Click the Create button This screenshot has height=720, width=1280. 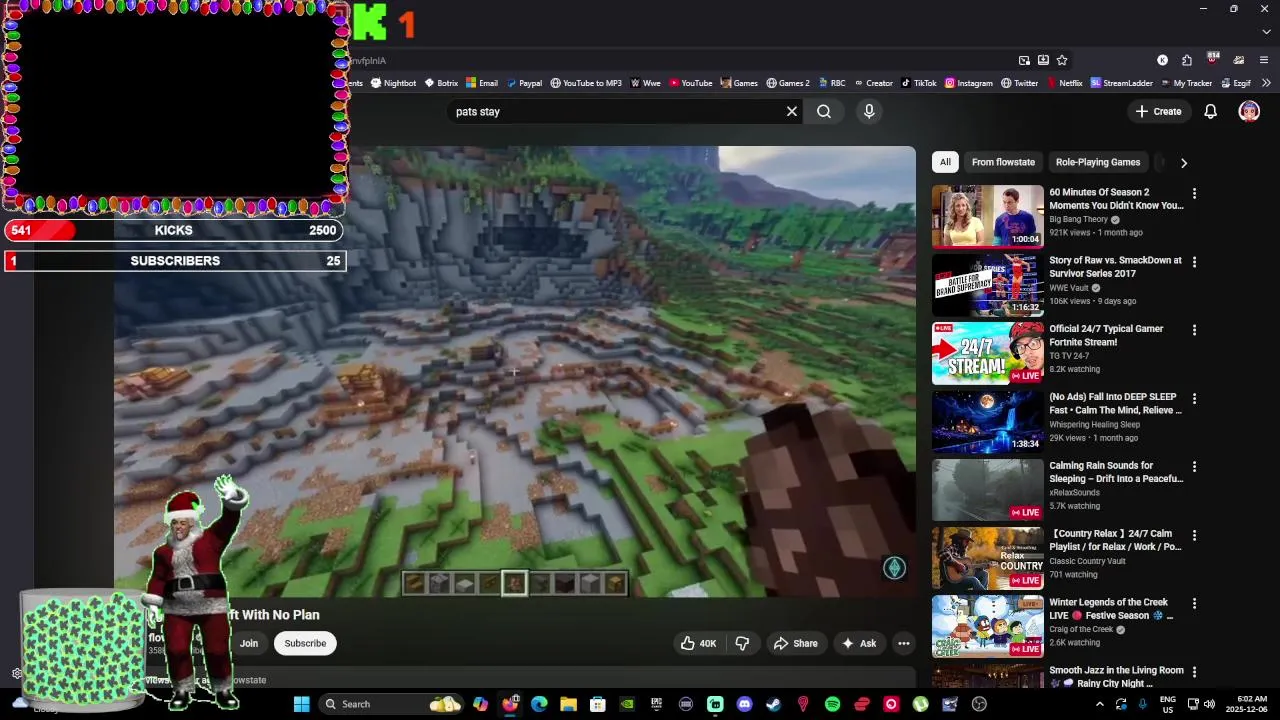pyautogui.click(x=1158, y=112)
